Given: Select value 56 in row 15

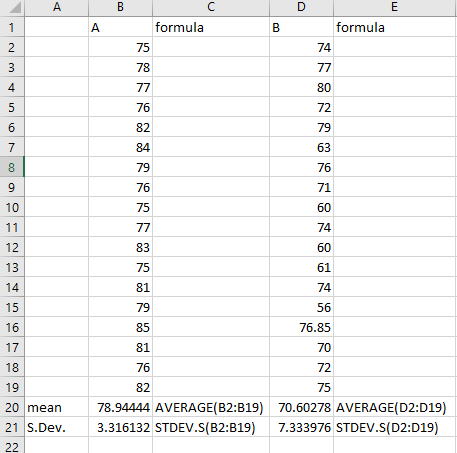Looking at the screenshot, I should [x=301, y=307].
